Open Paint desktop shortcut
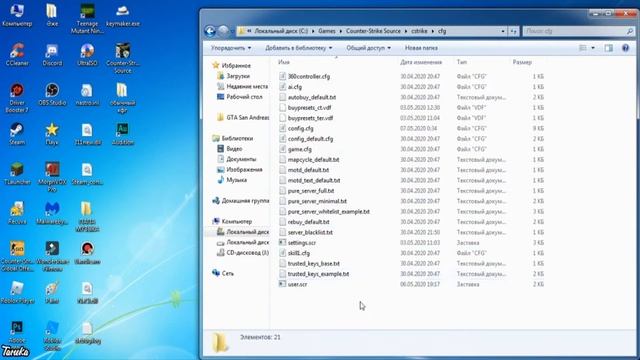The width and height of the screenshot is (640, 360). coord(52,292)
